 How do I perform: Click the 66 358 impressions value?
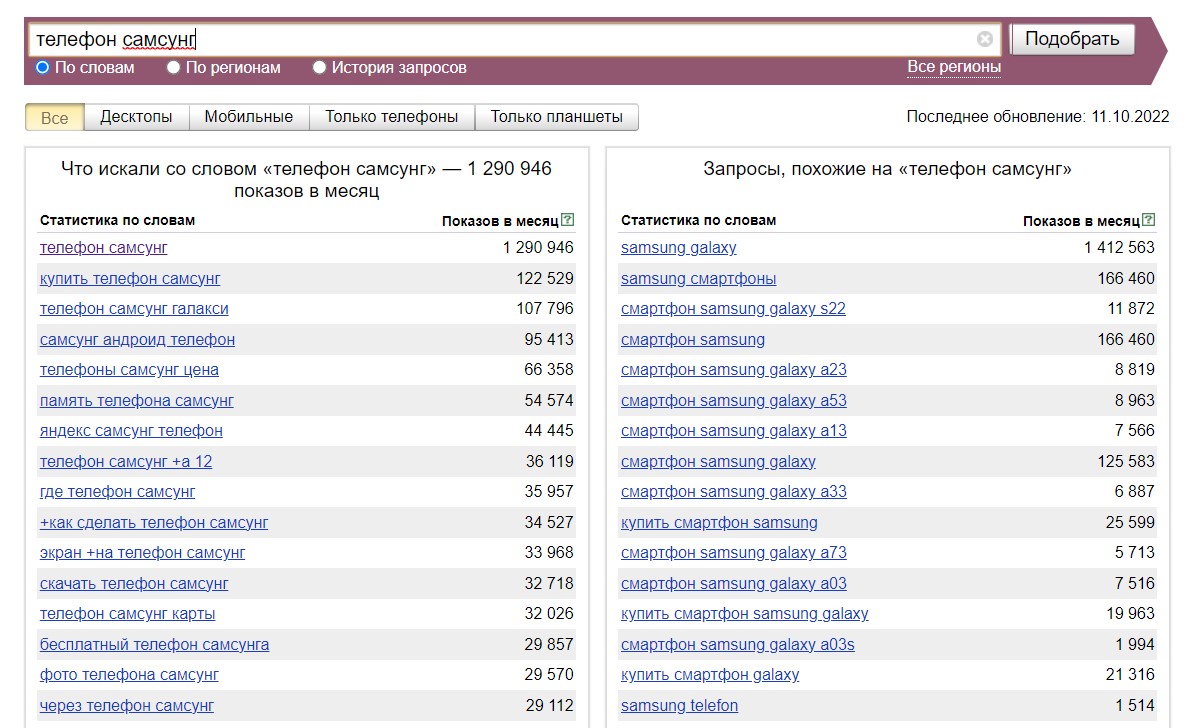pos(549,370)
